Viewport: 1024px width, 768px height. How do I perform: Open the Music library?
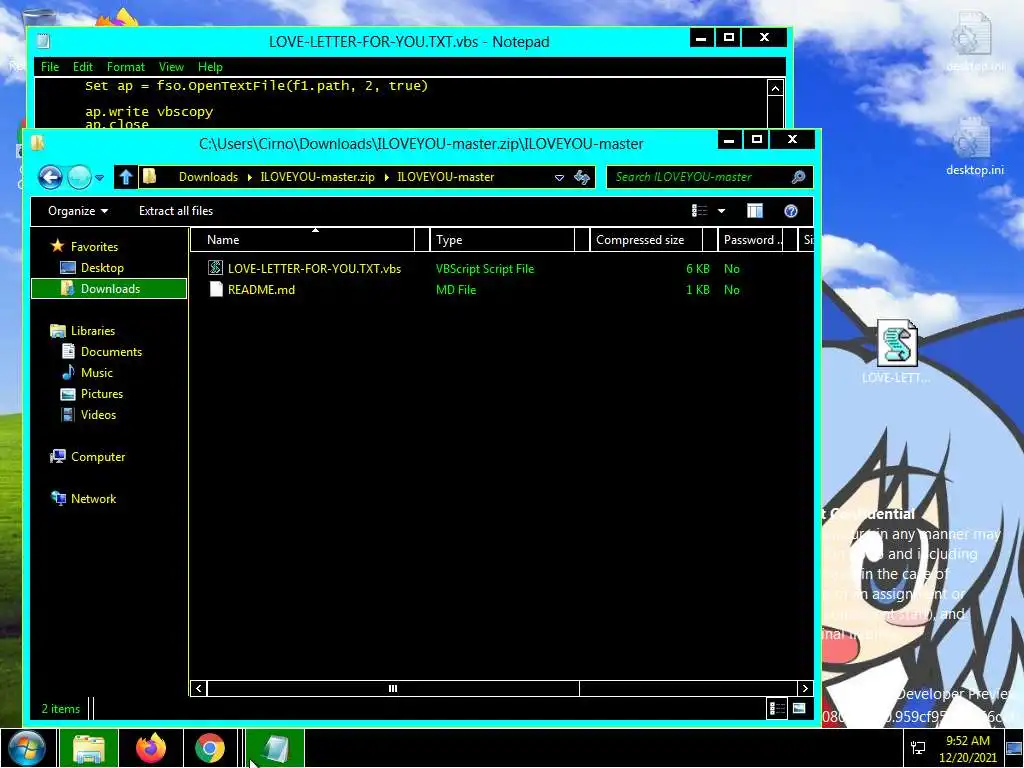tap(97, 372)
